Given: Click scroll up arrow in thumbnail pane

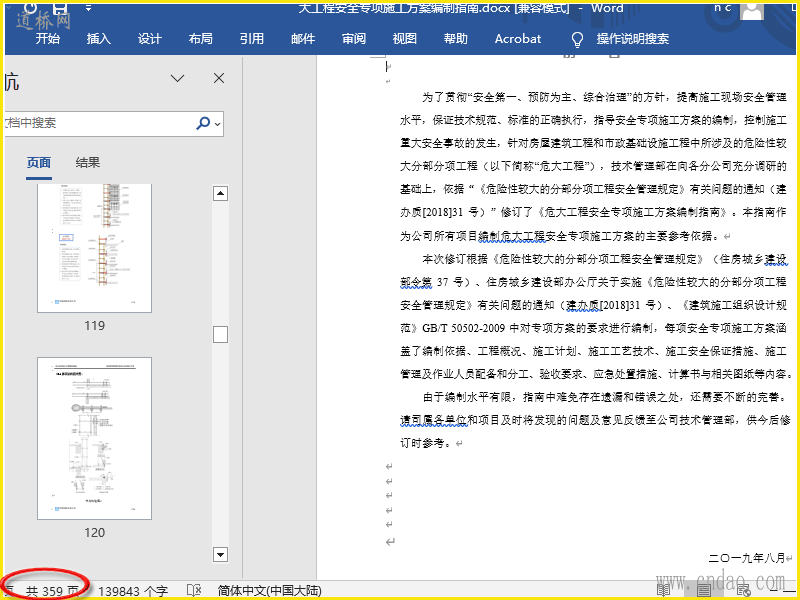Looking at the screenshot, I should tap(221, 193).
